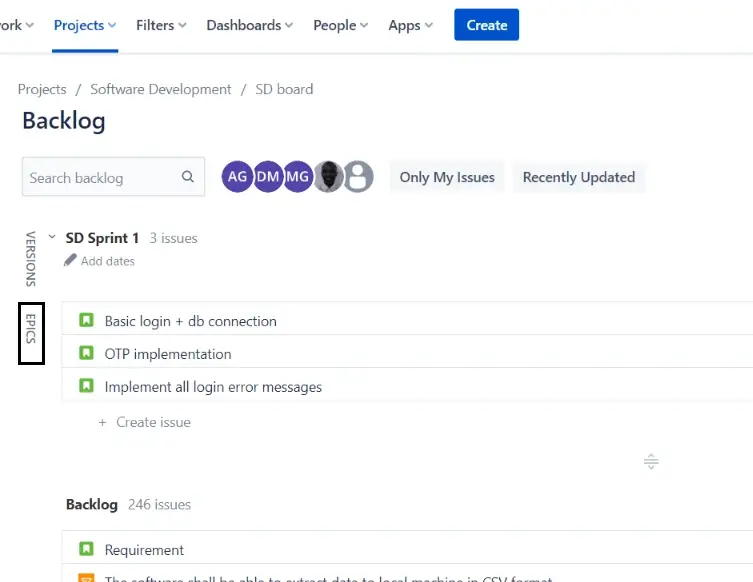Open the Projects dropdown menu
Image resolution: width=753 pixels, height=582 pixels.
(84, 25)
